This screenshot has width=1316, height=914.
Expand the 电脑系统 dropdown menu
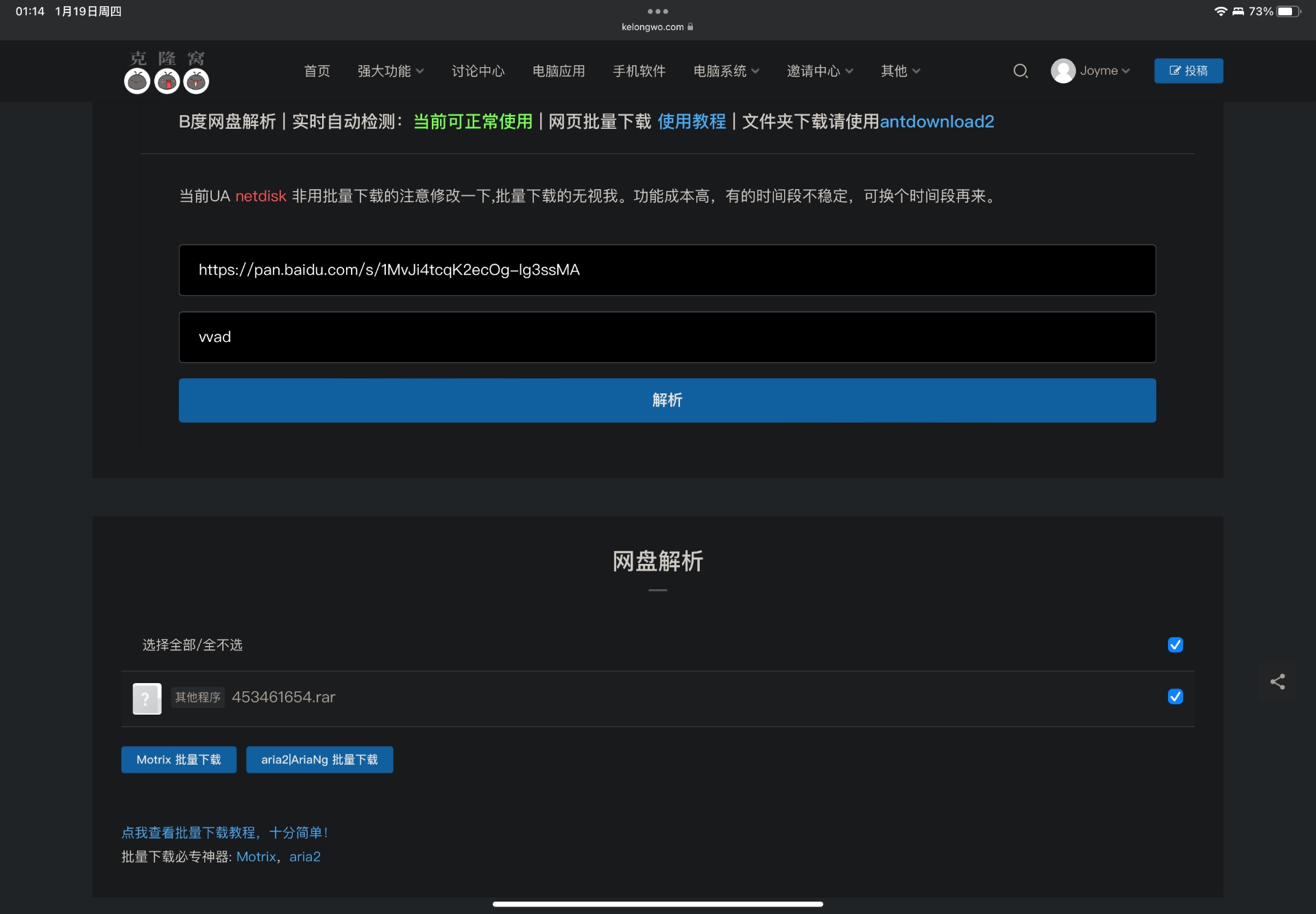point(727,71)
